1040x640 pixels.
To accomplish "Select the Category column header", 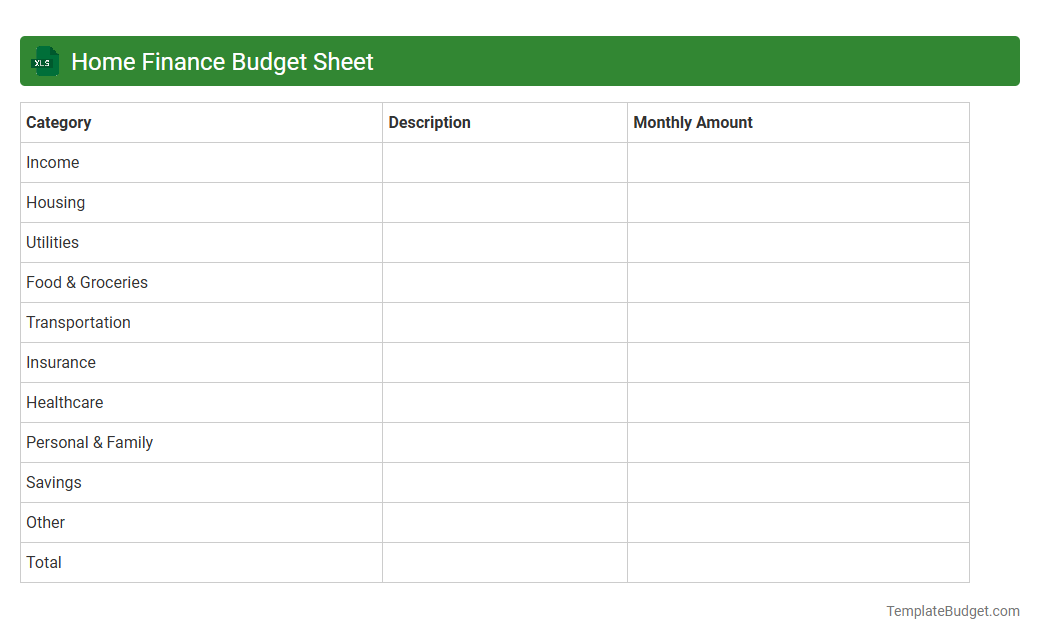I will point(59,122).
